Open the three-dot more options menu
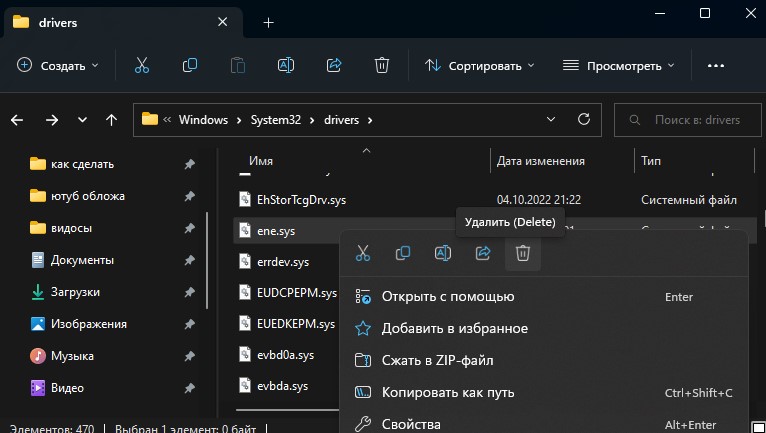This screenshot has height=433, width=766. point(716,66)
